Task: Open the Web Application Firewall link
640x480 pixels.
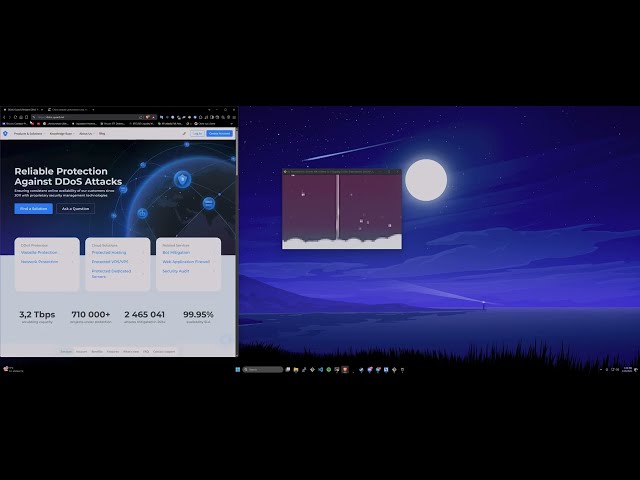Action: tap(186, 262)
